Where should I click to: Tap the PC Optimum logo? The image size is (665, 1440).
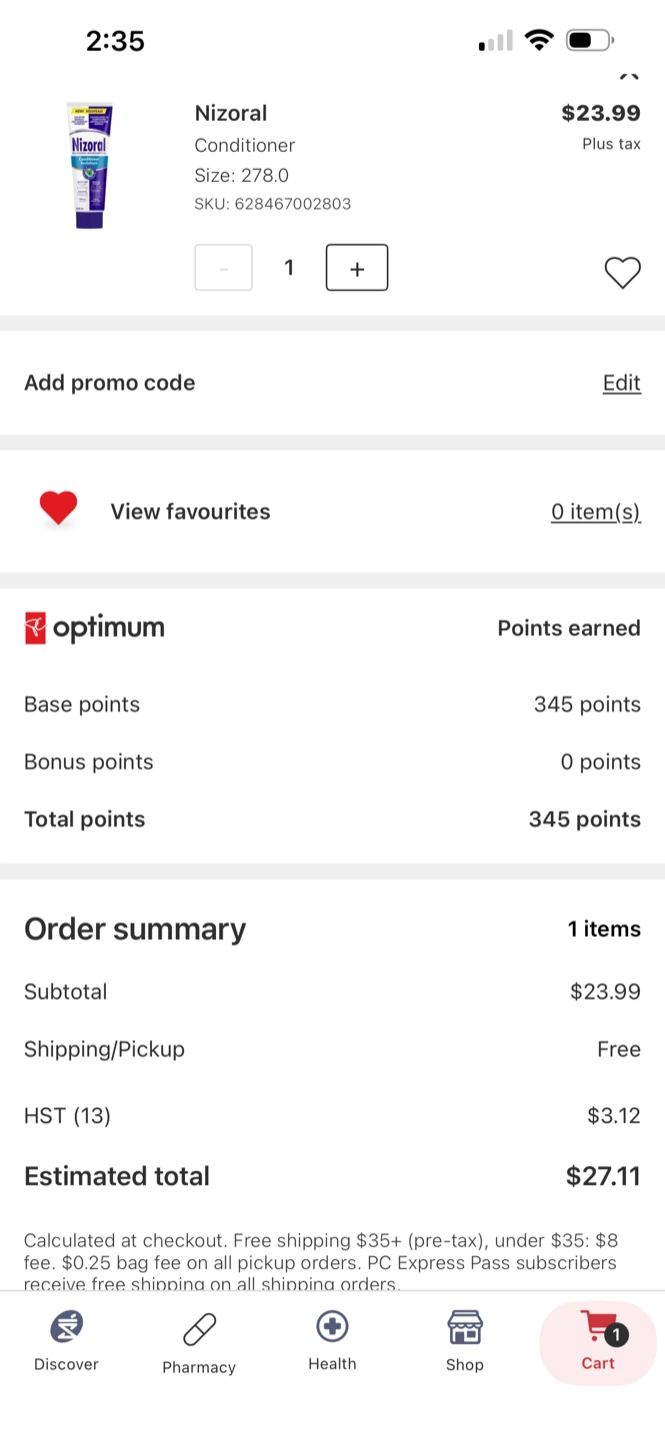tap(94, 628)
